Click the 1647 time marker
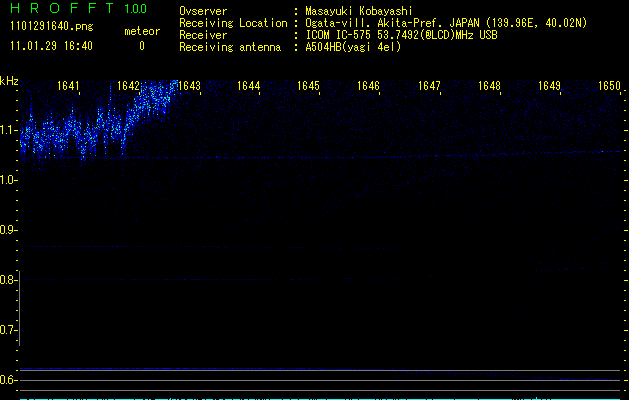This screenshot has width=629, height=400. pyautogui.click(x=429, y=86)
